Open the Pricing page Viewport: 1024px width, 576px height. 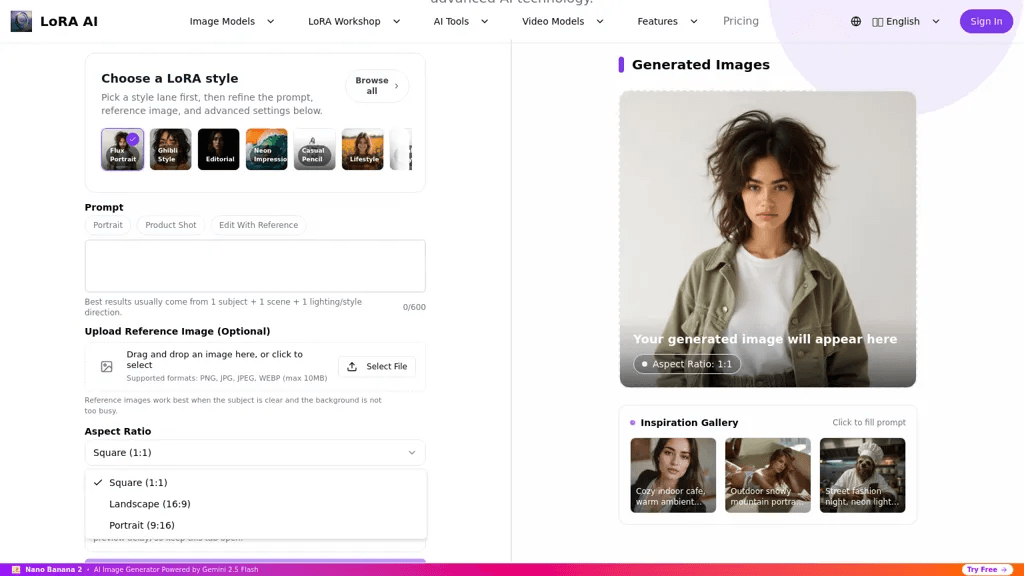[x=741, y=22]
